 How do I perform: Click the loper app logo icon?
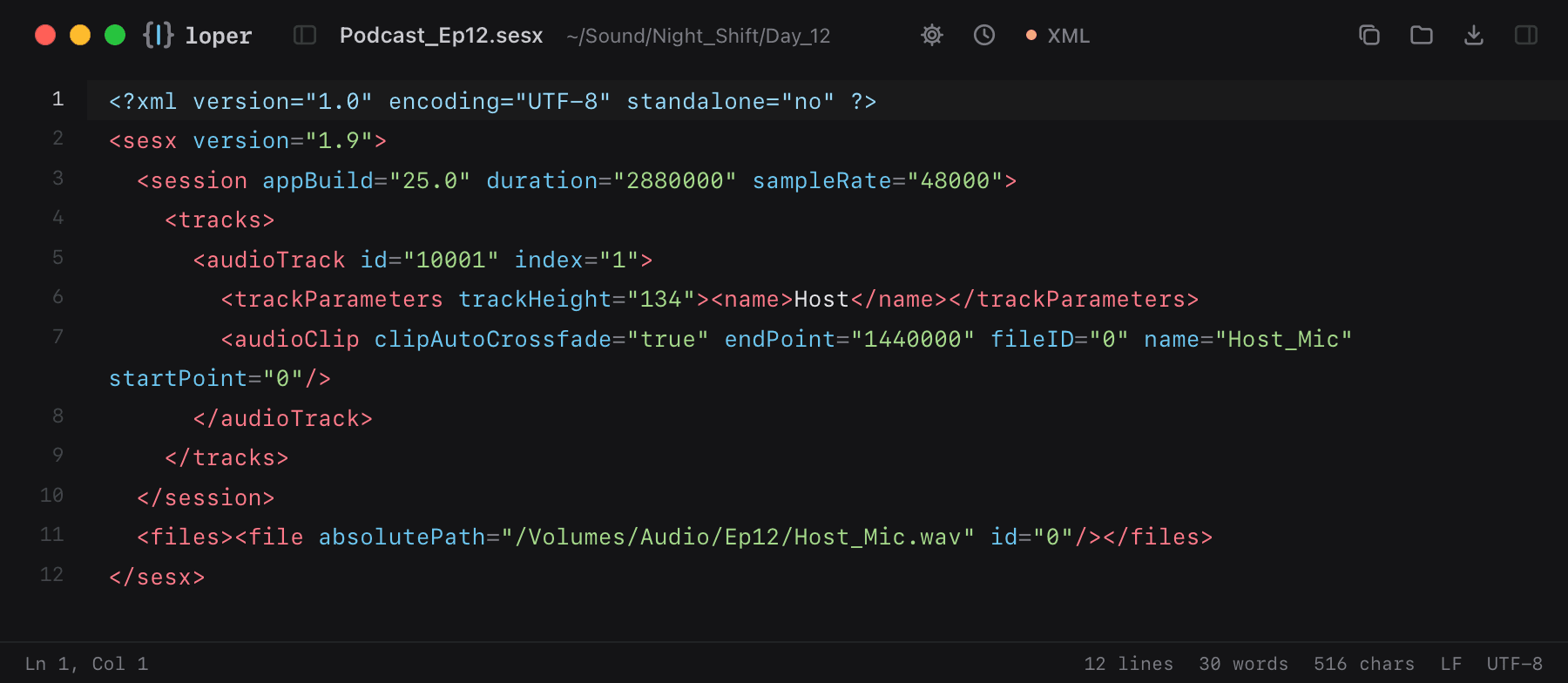tap(159, 35)
